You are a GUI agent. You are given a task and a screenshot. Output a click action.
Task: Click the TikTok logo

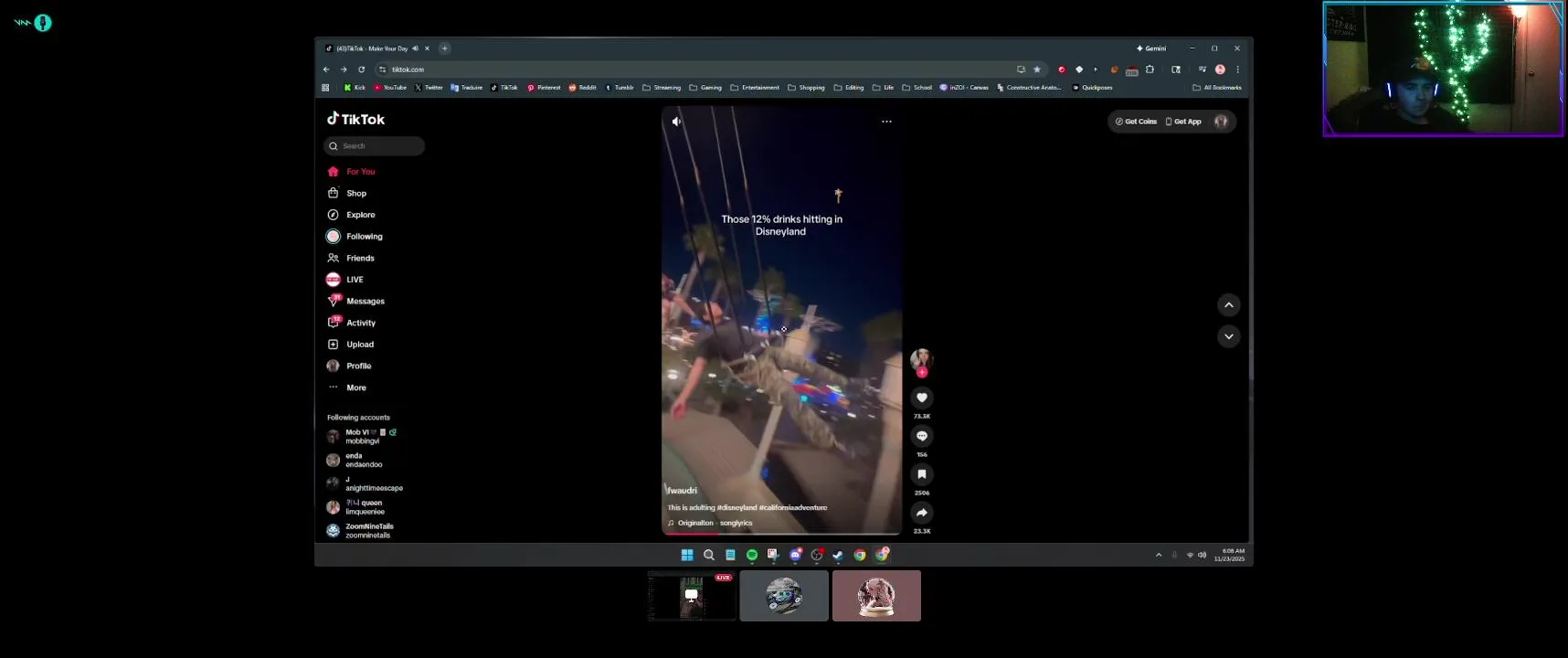coord(356,119)
